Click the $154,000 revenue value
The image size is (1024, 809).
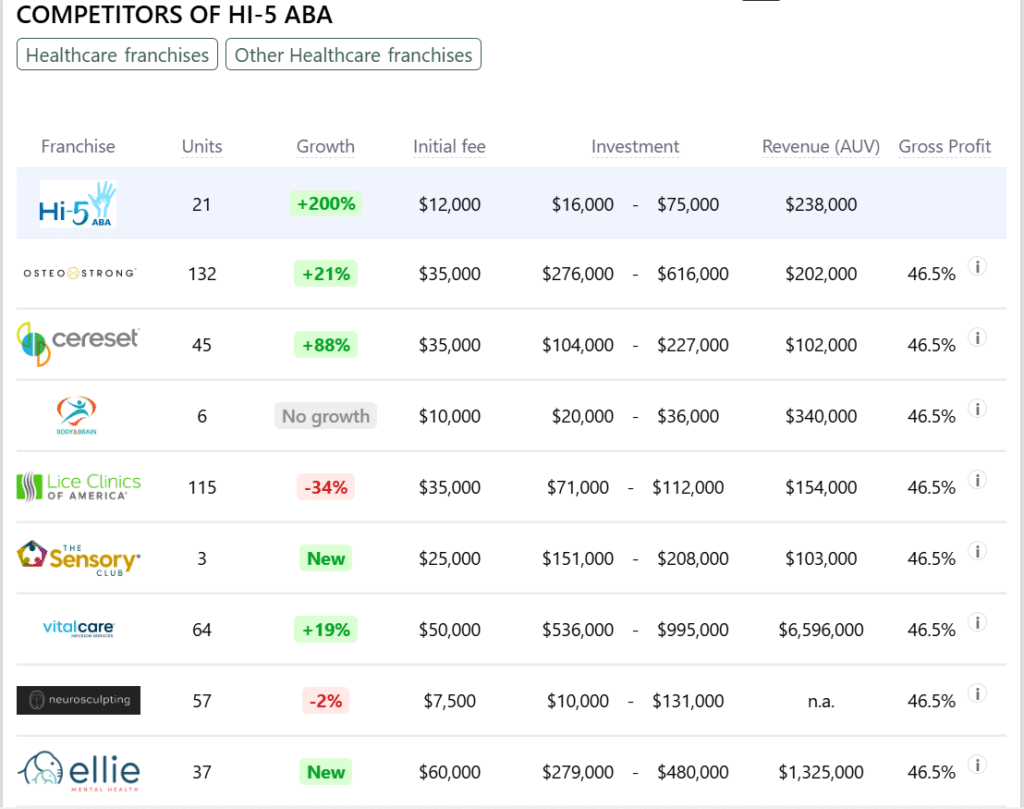[821, 487]
